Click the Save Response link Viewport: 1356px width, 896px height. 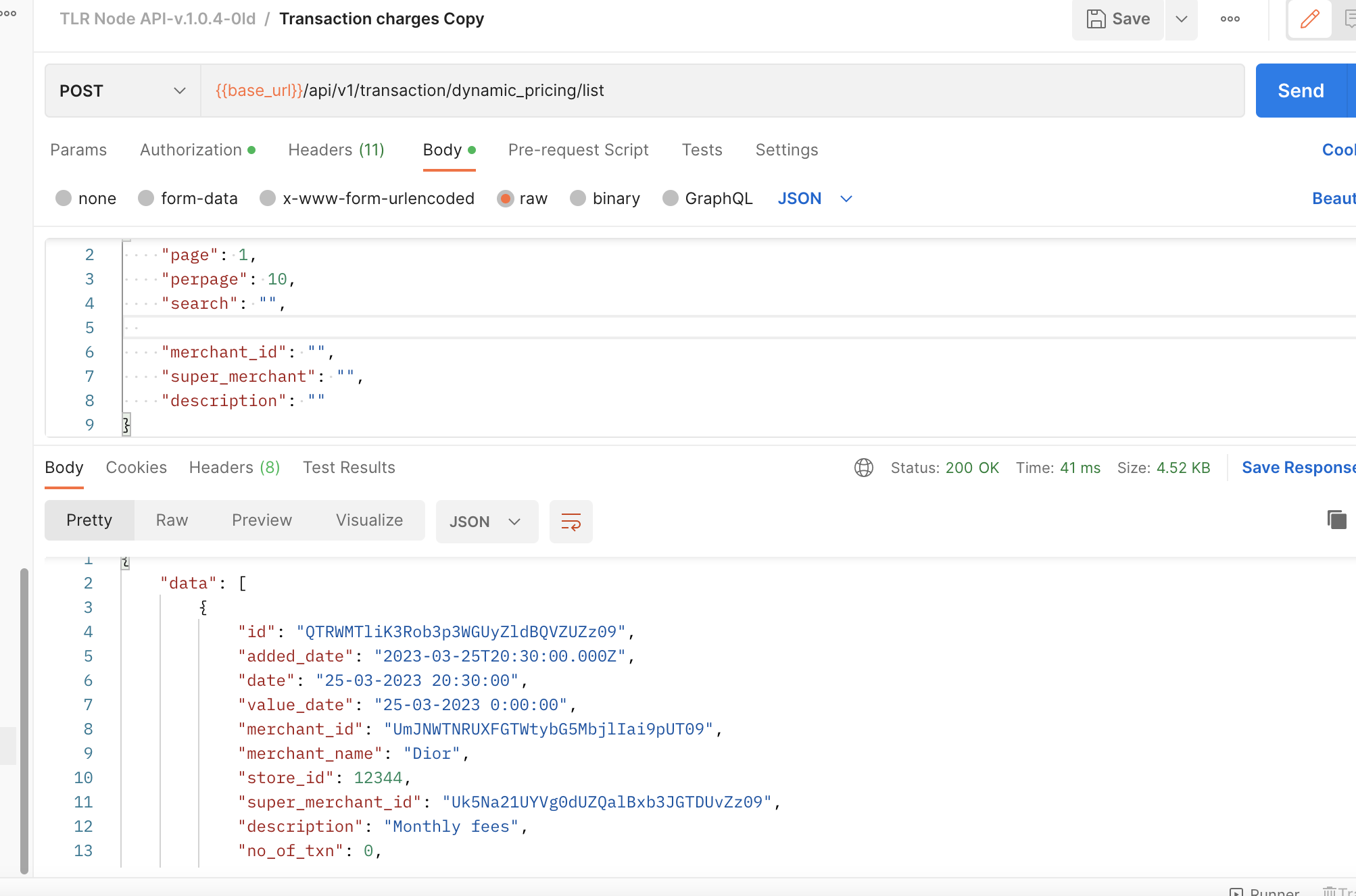point(1299,468)
